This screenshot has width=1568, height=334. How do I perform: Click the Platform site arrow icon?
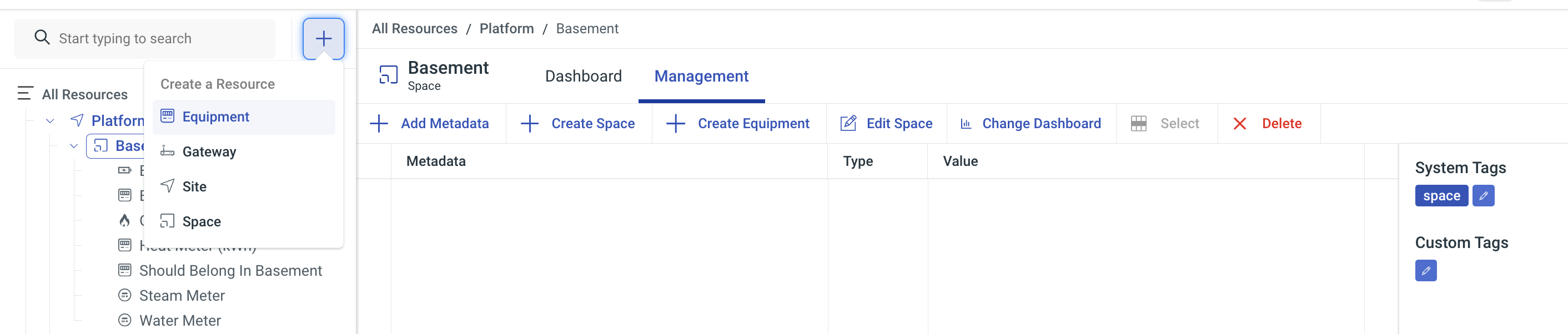77,120
